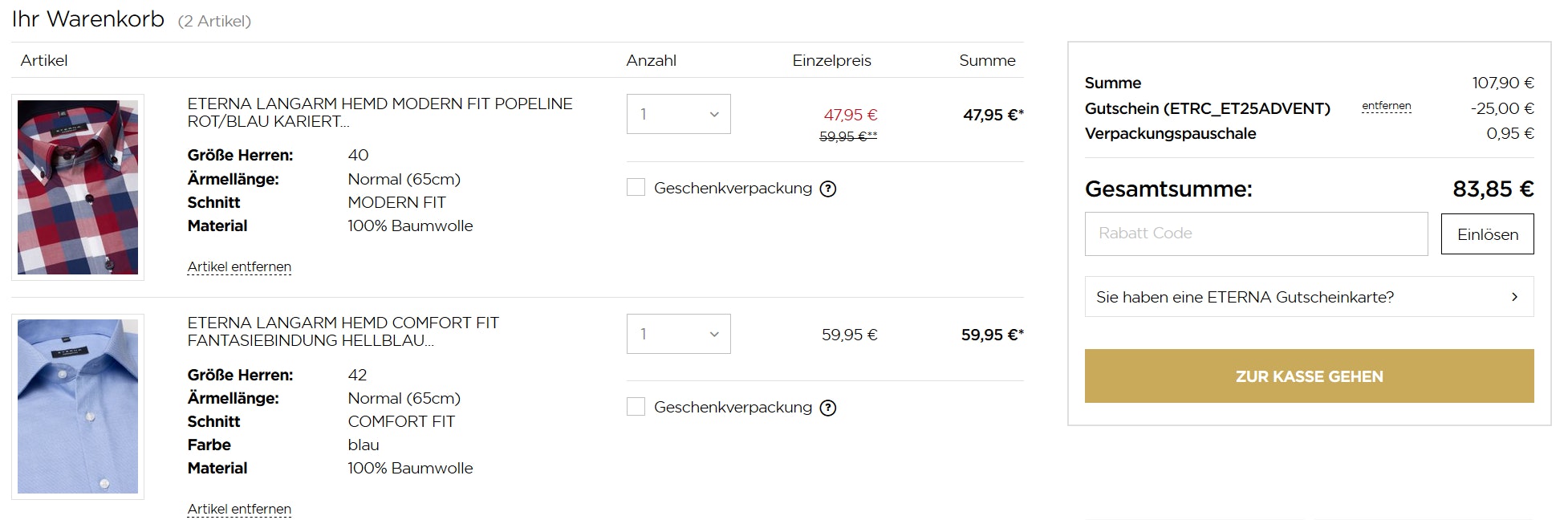Open the Modern Fit Popeline product title
The image size is (1568, 520).
point(380,112)
